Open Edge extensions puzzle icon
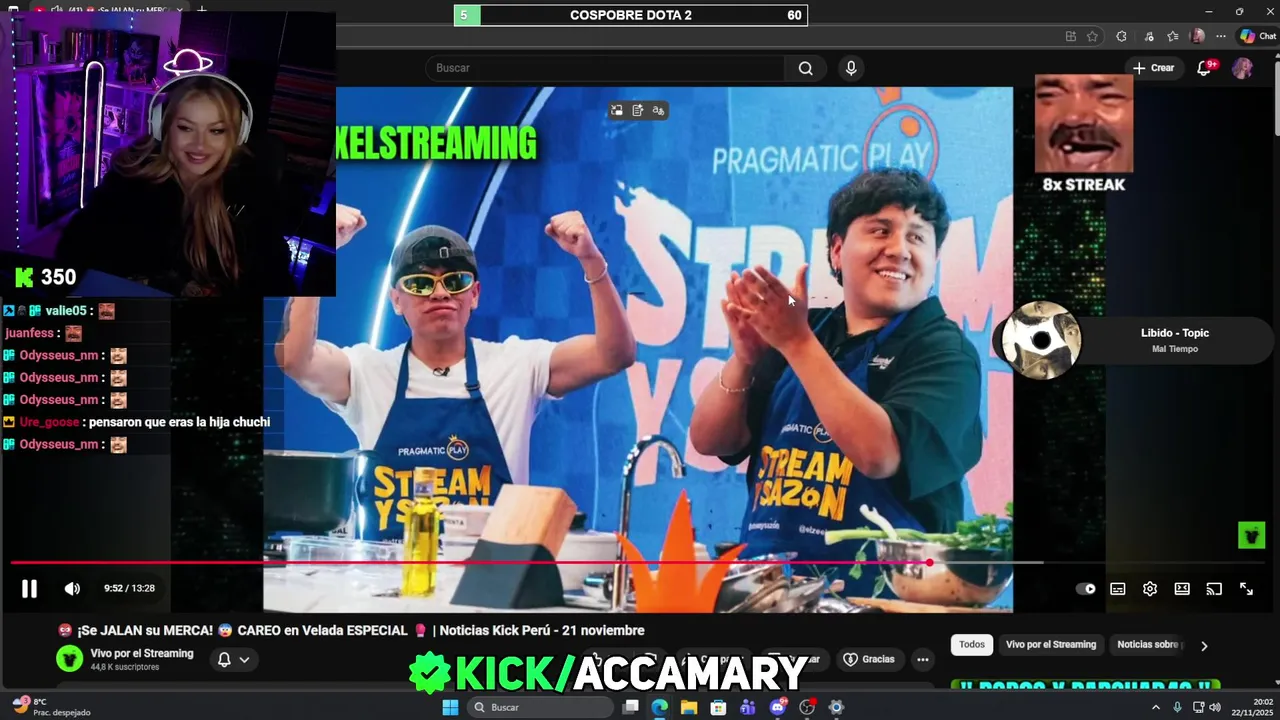 coord(1121,36)
